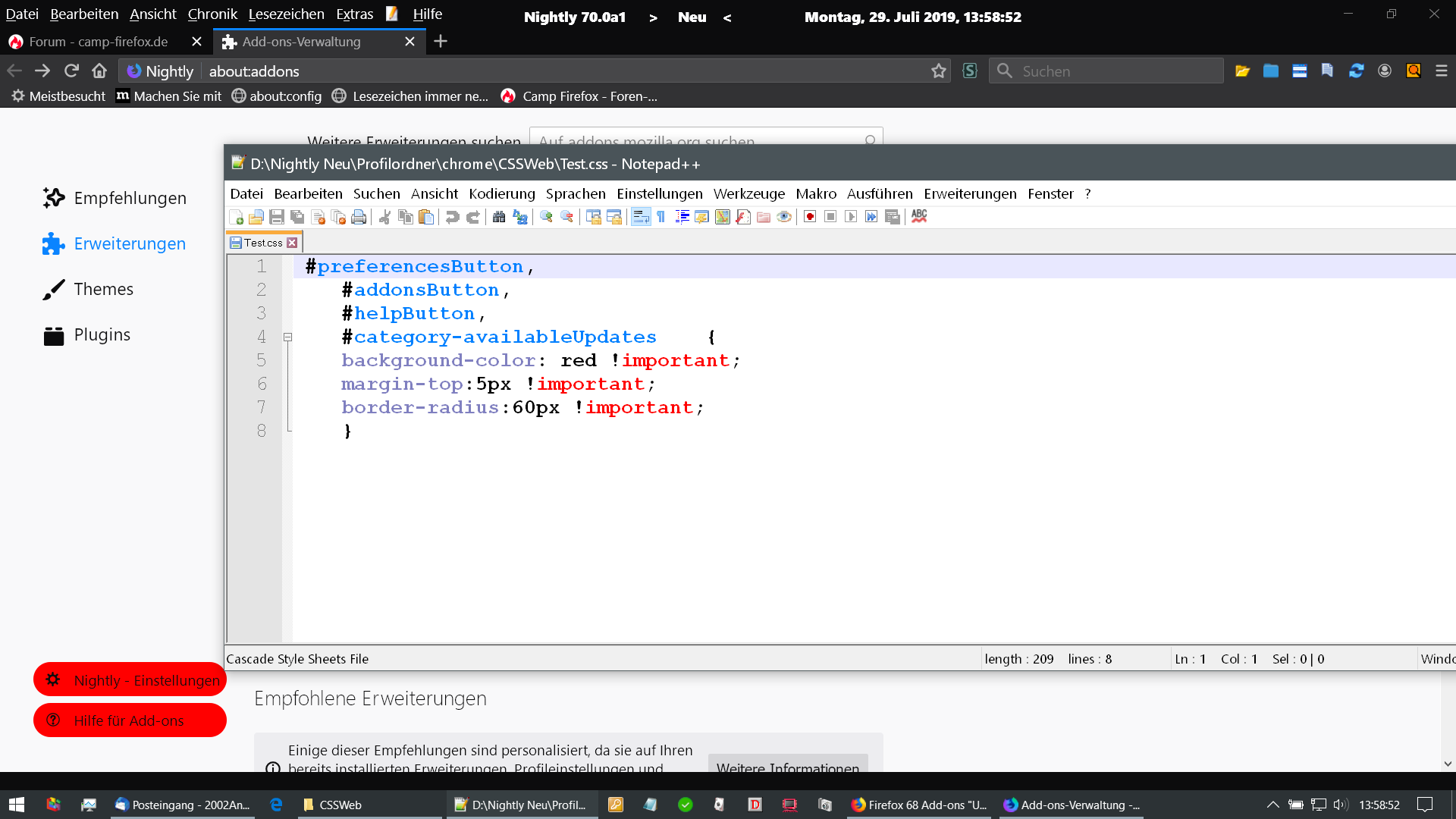Show hidden system tray icons chevron

point(1272,805)
